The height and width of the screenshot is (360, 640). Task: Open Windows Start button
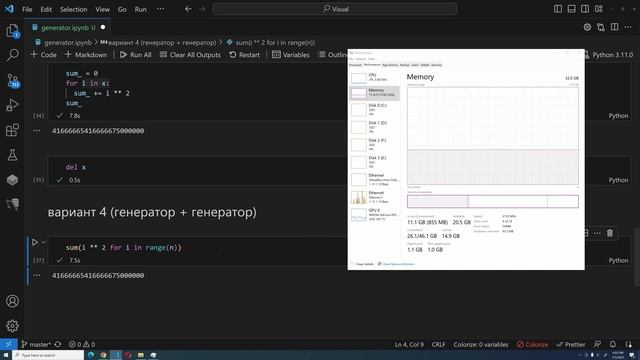[x=6, y=355]
